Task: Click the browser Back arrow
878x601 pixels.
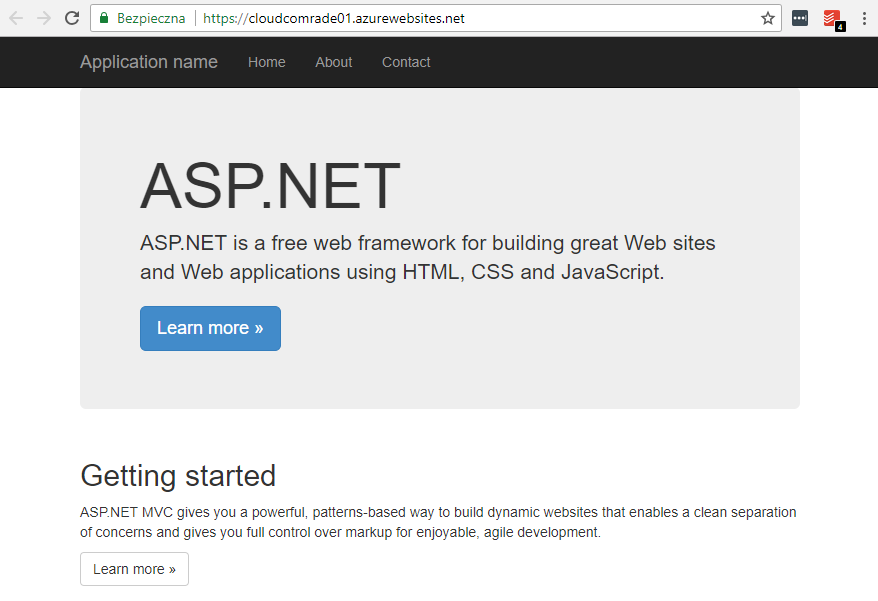Action: click(16, 18)
